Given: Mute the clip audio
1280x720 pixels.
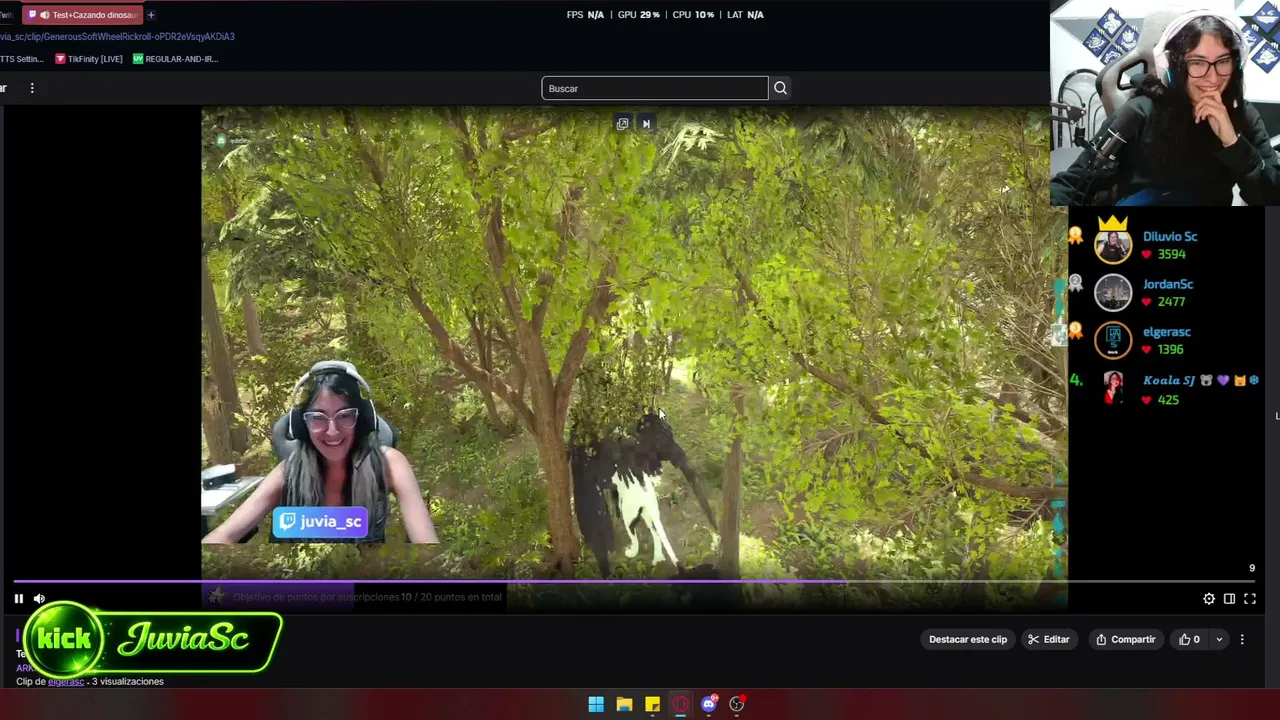Looking at the screenshot, I should tap(39, 599).
